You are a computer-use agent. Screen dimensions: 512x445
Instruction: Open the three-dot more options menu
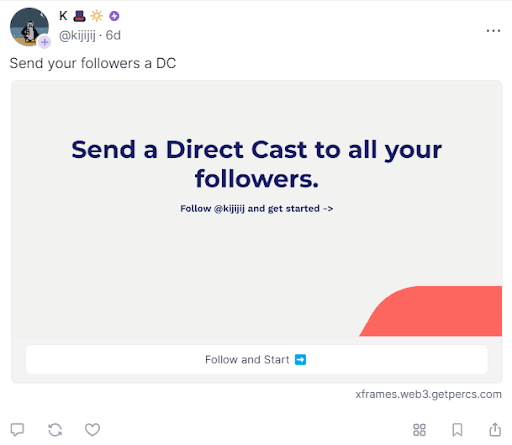493,31
